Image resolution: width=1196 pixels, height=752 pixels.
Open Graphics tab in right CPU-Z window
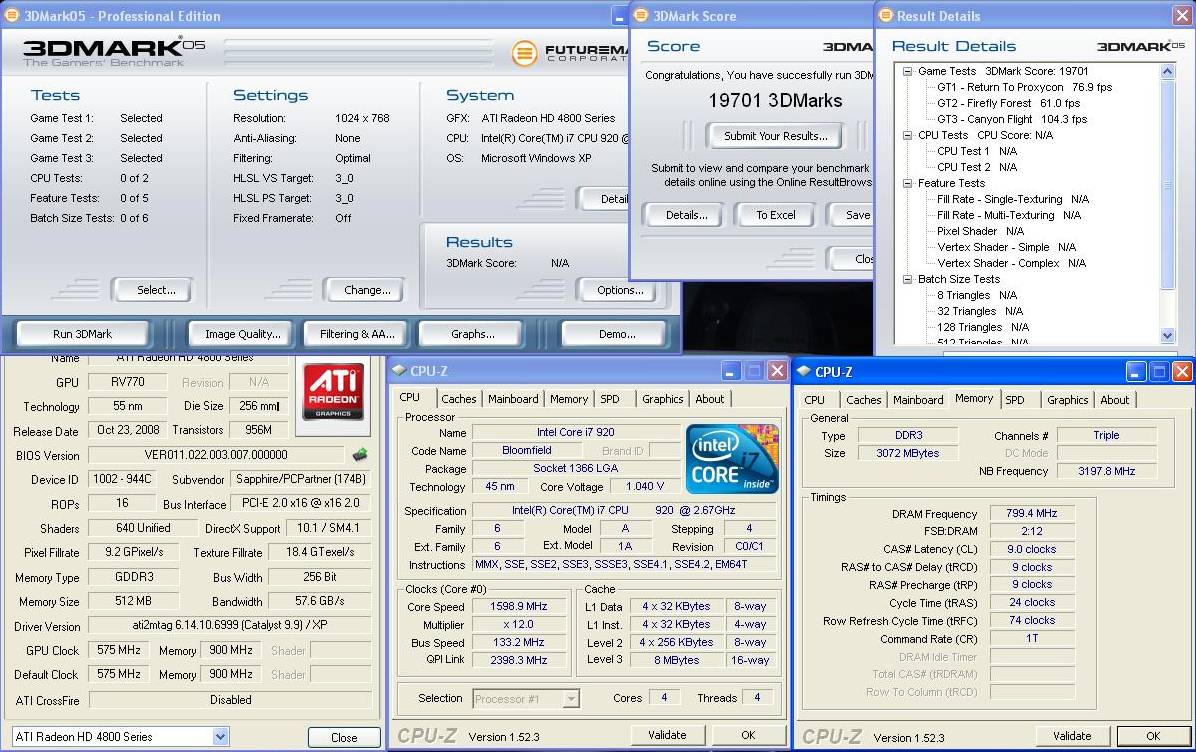1067,400
